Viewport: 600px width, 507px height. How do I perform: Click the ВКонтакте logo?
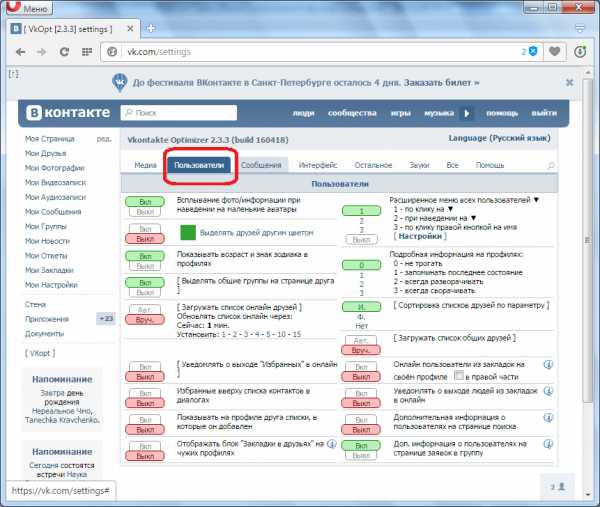coord(68,112)
